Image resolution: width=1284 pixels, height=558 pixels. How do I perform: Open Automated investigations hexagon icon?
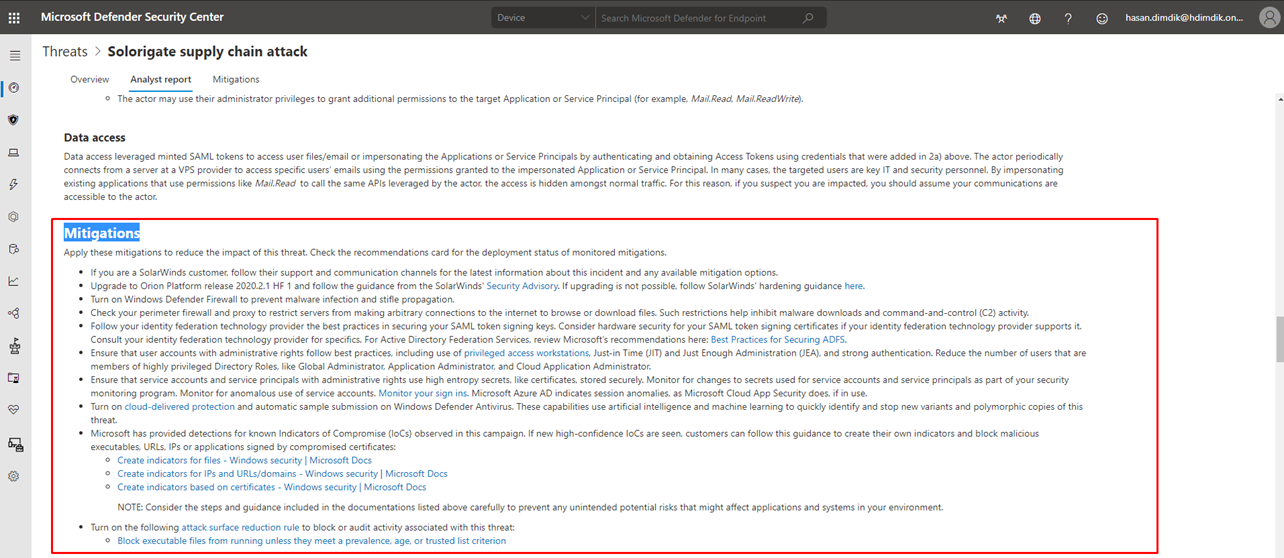click(x=14, y=216)
